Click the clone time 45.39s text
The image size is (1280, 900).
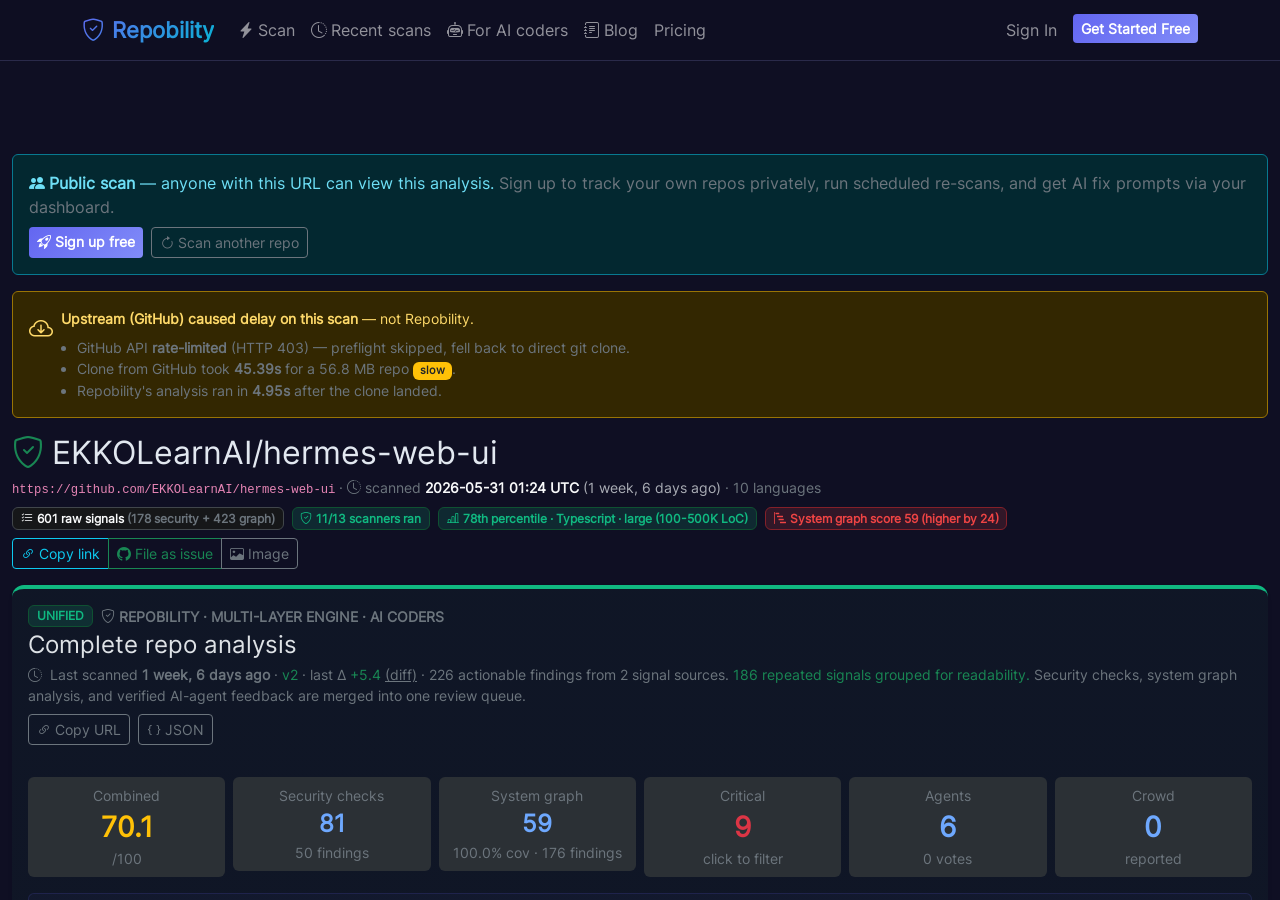[x=257, y=369]
